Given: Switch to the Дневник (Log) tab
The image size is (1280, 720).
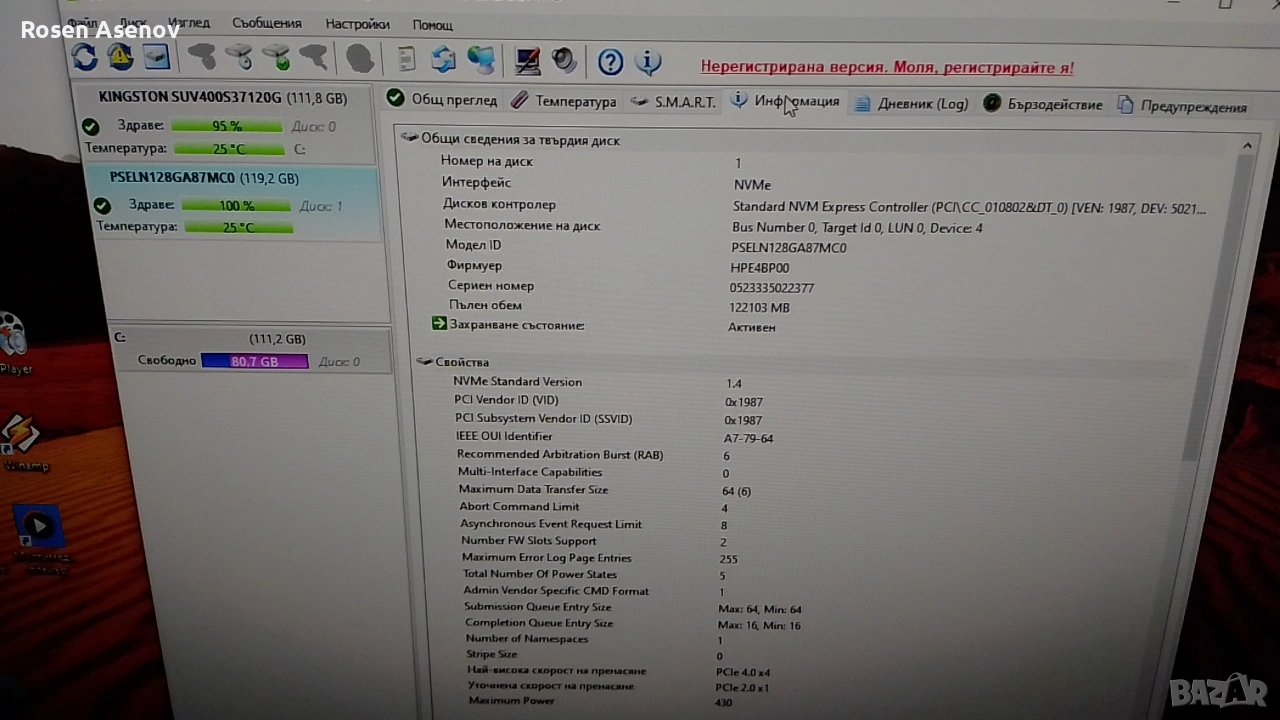Looking at the screenshot, I should coord(911,104).
